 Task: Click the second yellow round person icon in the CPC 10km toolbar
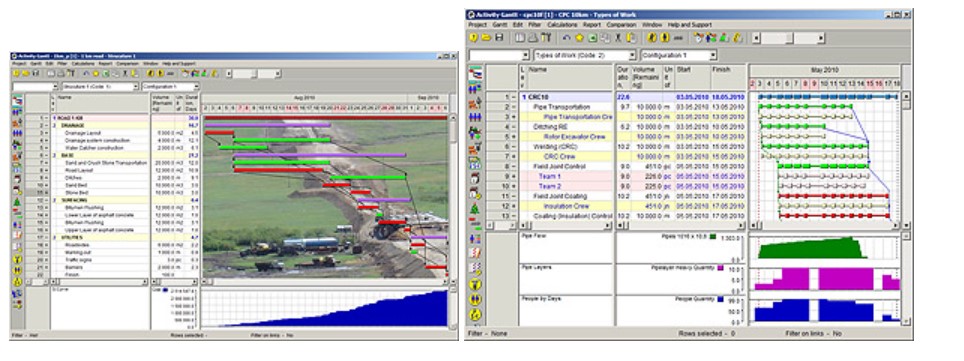click(x=665, y=38)
